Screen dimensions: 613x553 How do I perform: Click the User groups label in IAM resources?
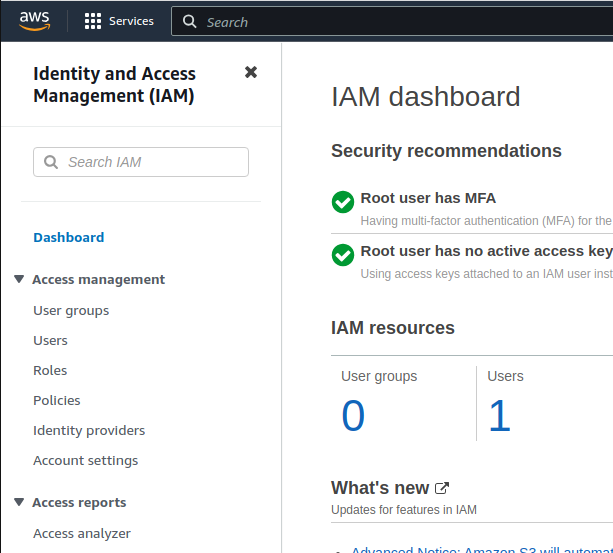click(x=379, y=376)
